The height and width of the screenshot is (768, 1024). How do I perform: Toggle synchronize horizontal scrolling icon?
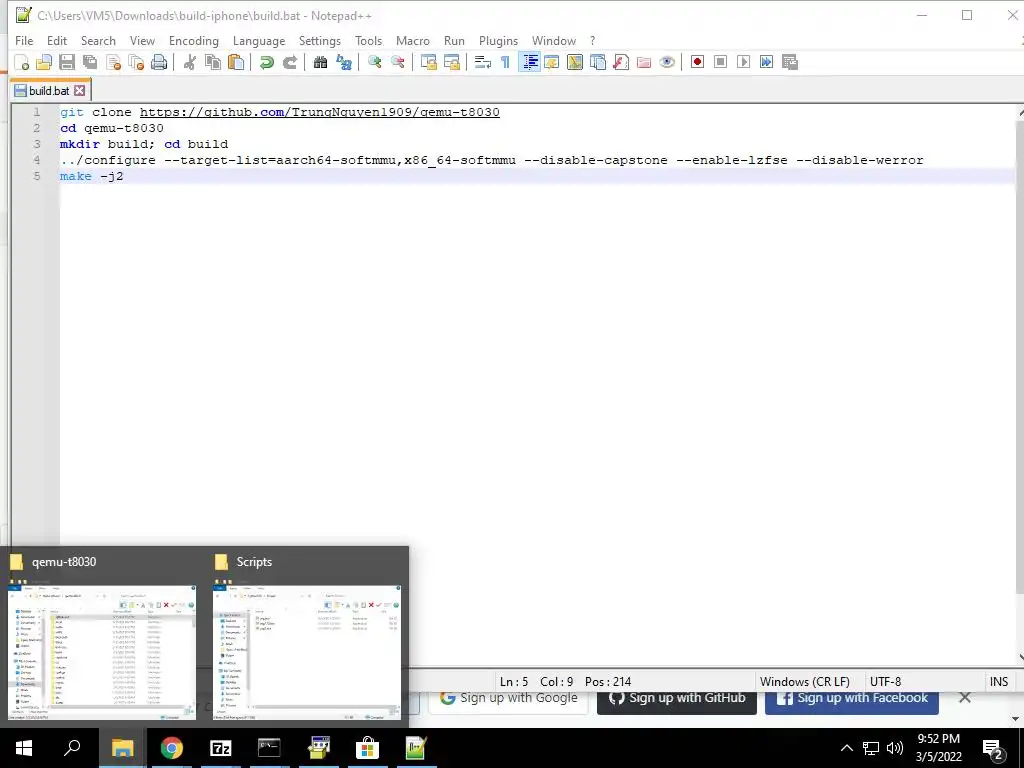pyautogui.click(x=452, y=62)
